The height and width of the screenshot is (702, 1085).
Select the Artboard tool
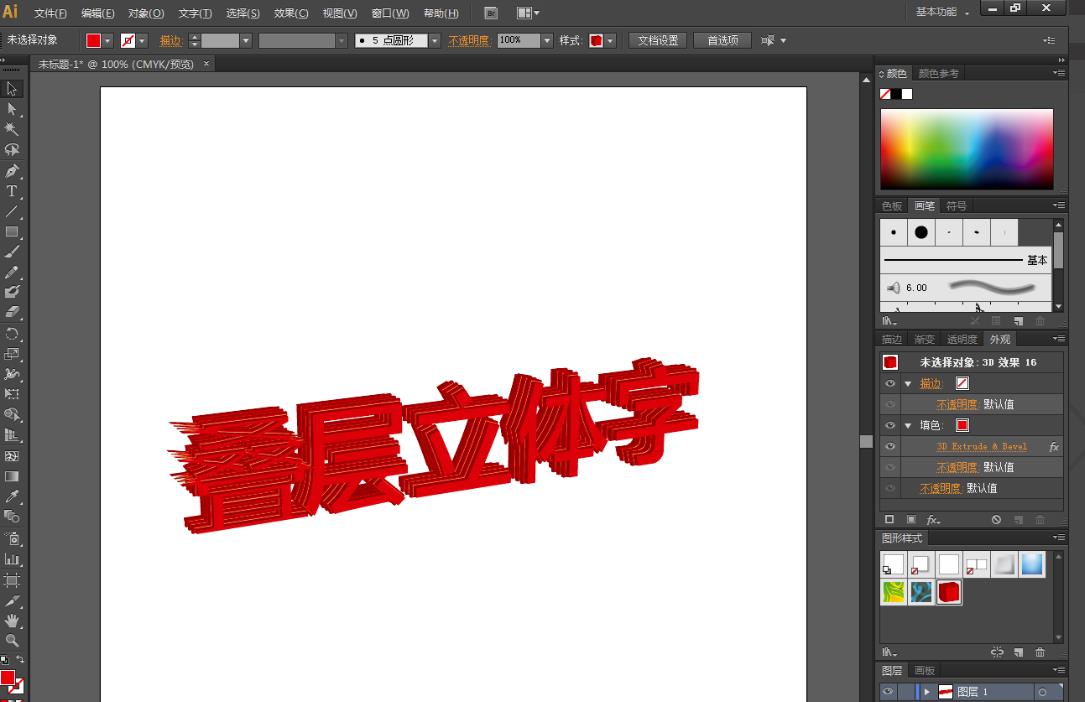point(12,580)
